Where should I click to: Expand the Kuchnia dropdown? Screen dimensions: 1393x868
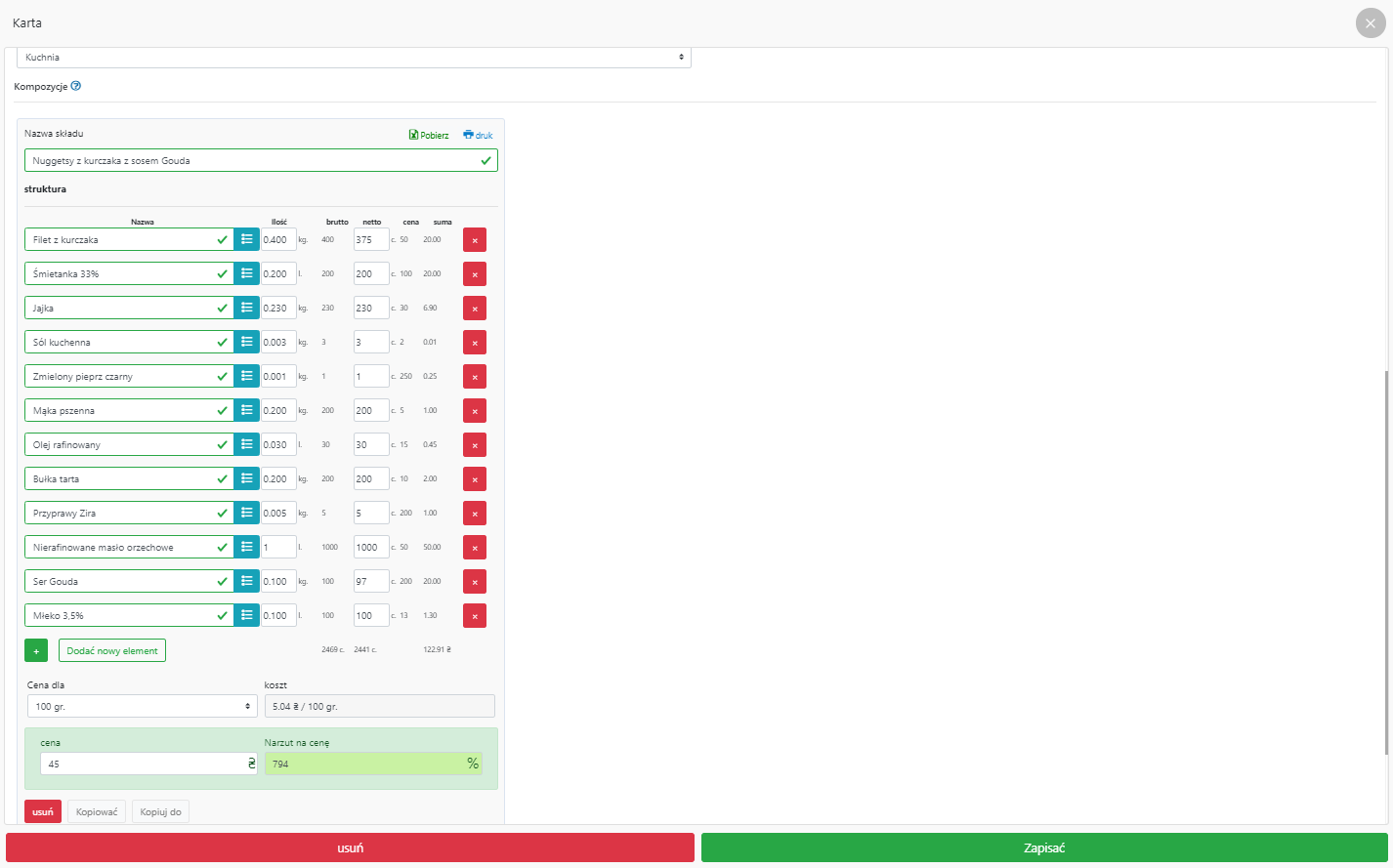(x=354, y=58)
